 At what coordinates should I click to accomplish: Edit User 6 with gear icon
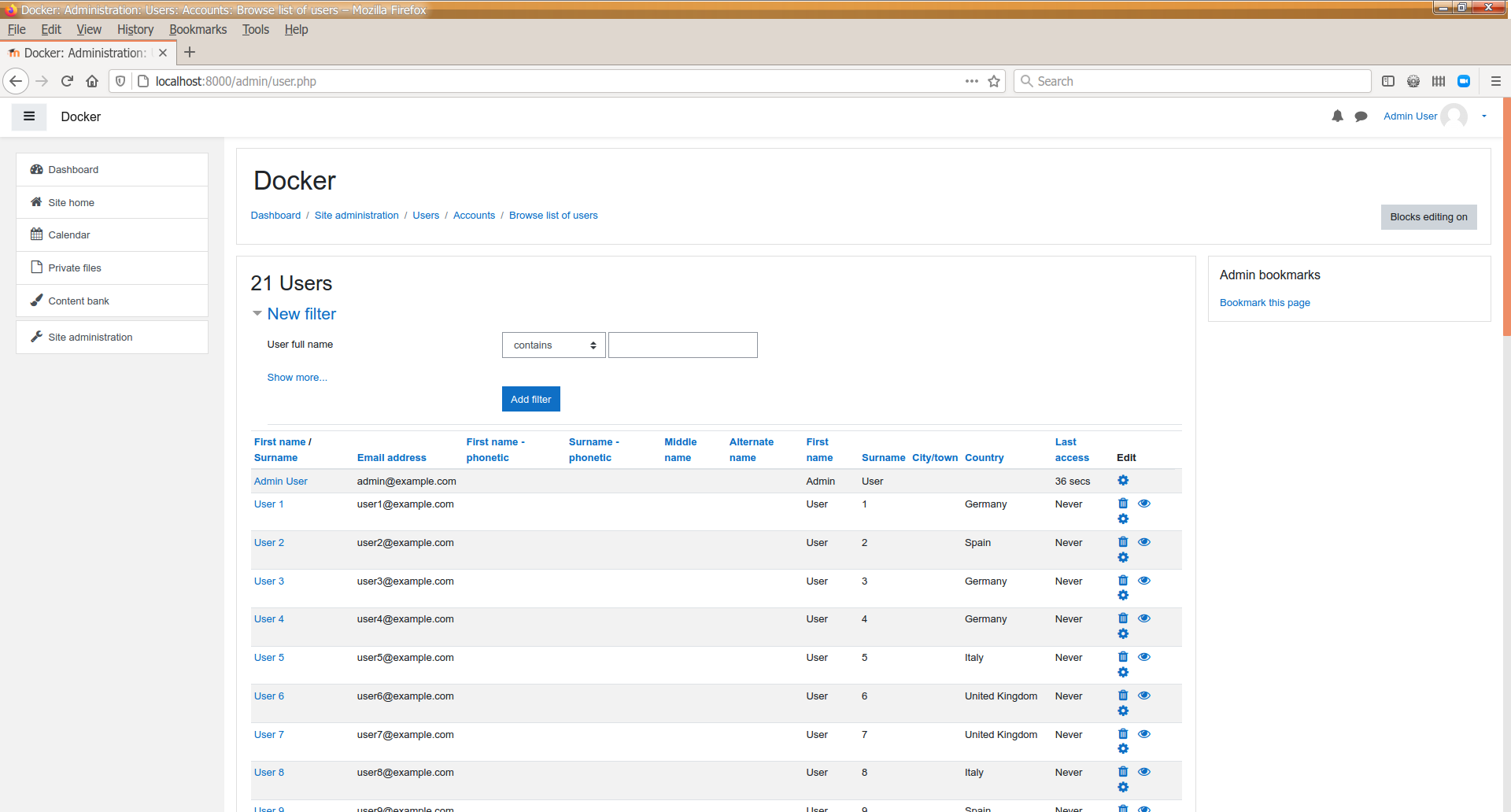1123,711
